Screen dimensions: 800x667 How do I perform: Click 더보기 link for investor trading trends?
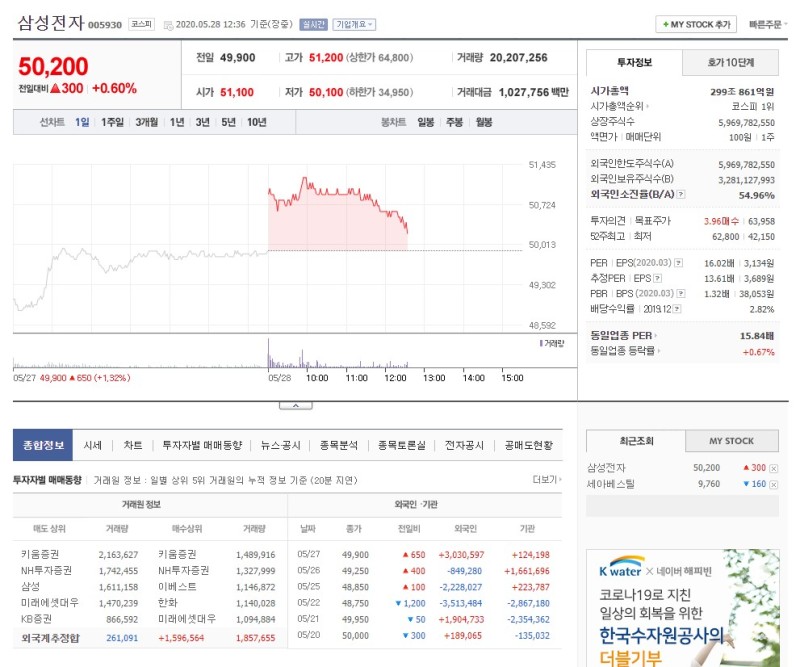tap(546, 480)
